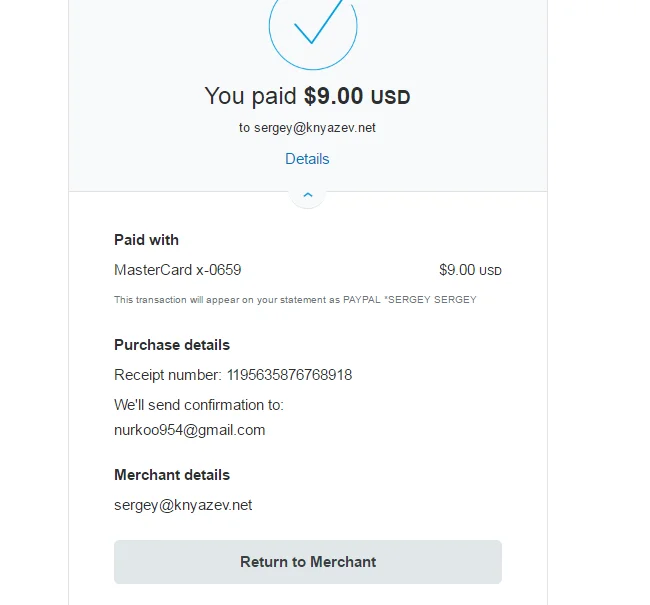Select the receipt number 1195635876768918
The height and width of the screenshot is (605, 650).
coord(289,375)
